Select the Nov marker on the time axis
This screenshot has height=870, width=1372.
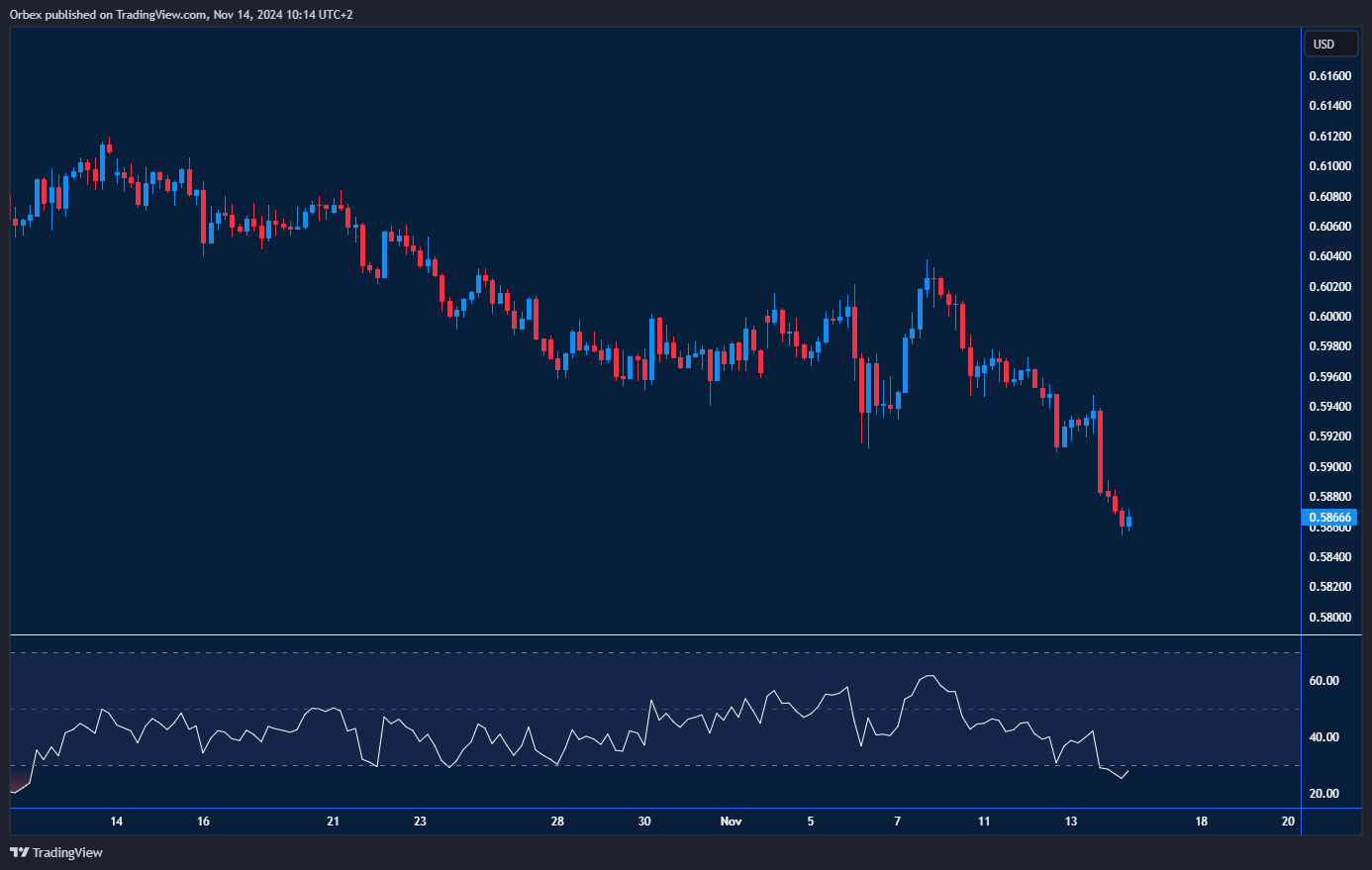(x=731, y=822)
